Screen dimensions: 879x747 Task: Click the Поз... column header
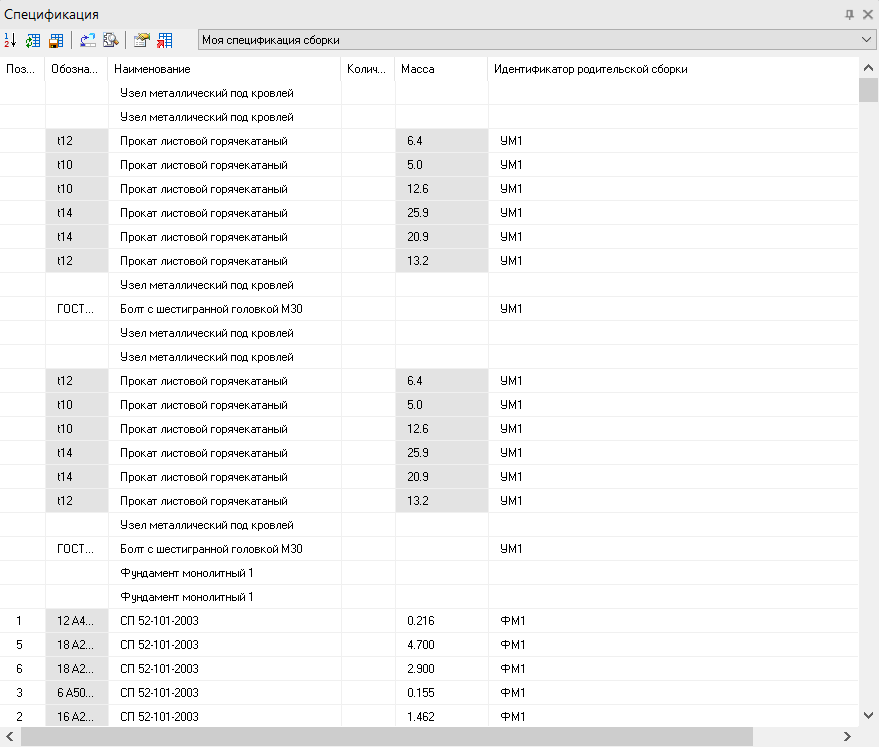(22, 69)
